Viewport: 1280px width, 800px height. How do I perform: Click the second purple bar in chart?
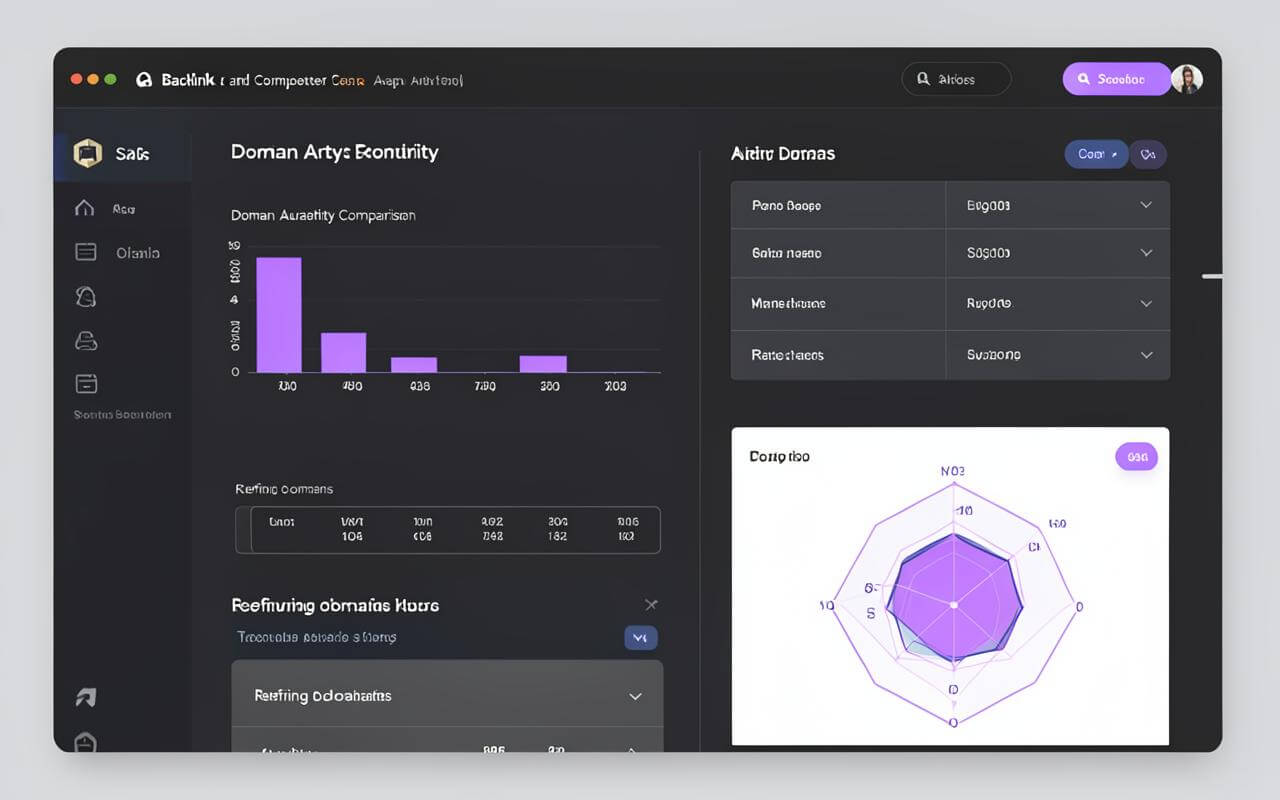point(343,352)
